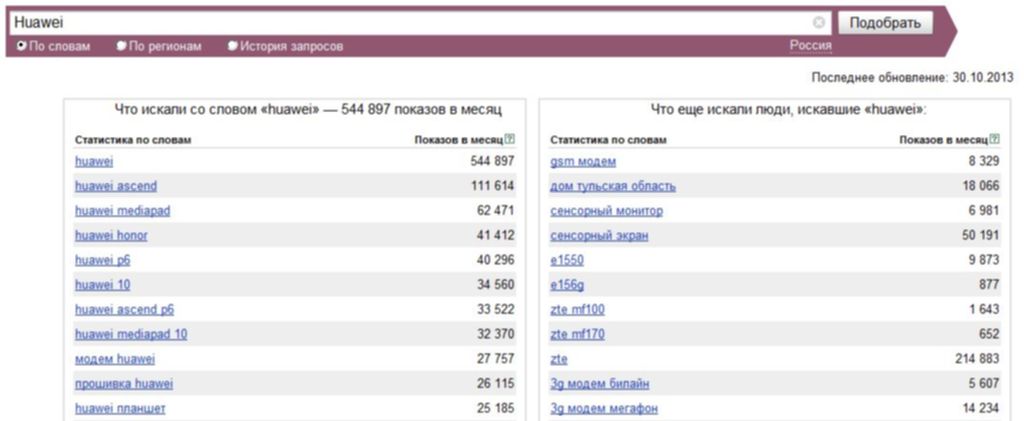Select the 41 412 impressions value

(496, 236)
